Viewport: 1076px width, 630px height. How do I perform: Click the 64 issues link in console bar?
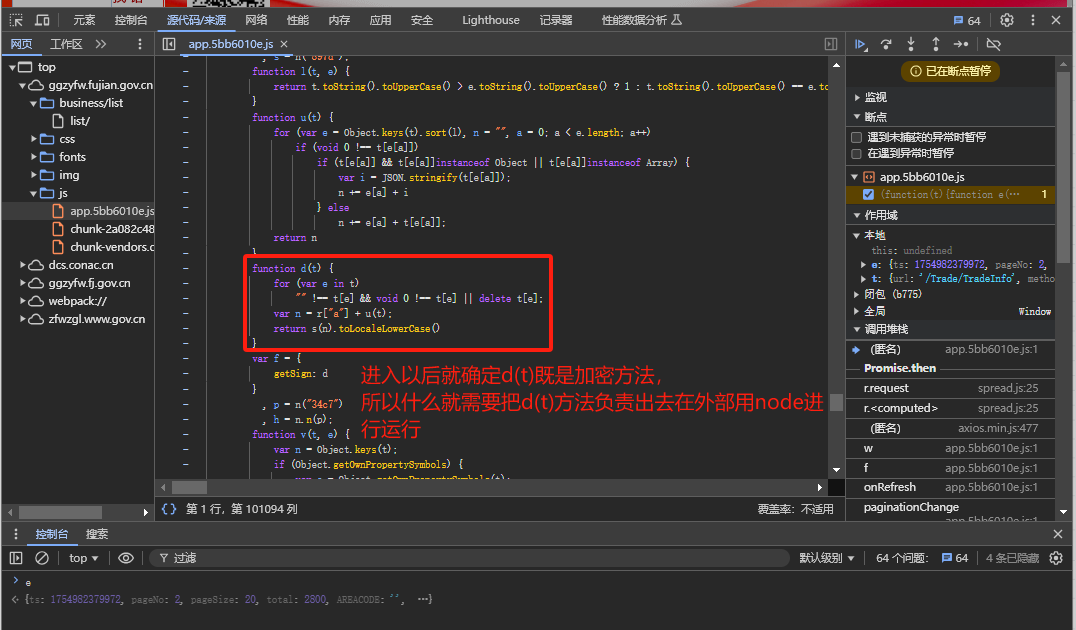[x=955, y=558]
